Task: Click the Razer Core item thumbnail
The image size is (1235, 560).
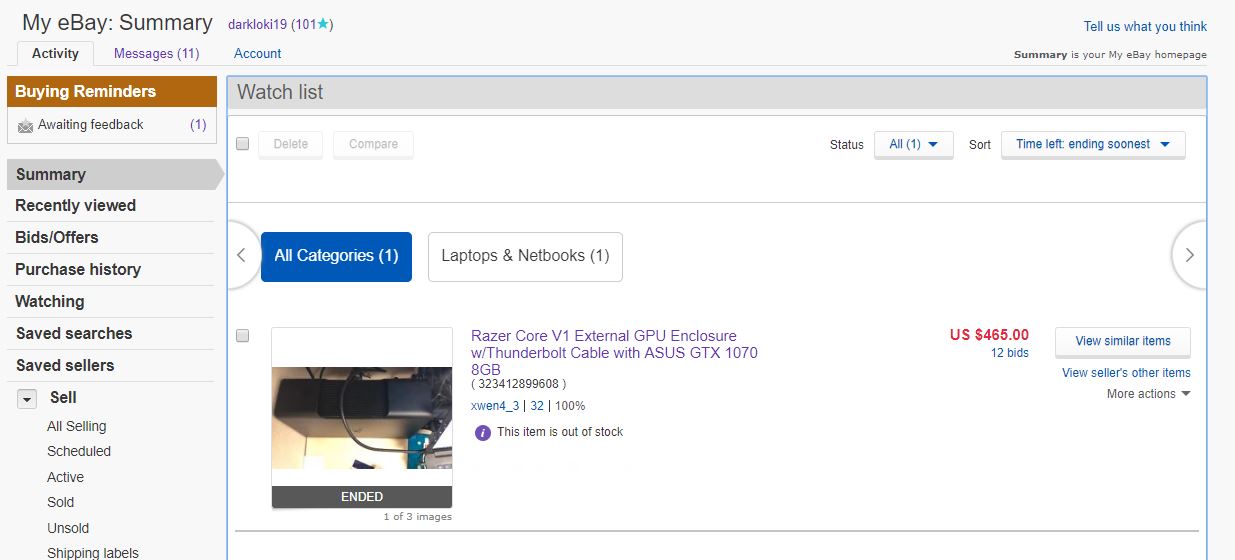Action: [x=362, y=418]
